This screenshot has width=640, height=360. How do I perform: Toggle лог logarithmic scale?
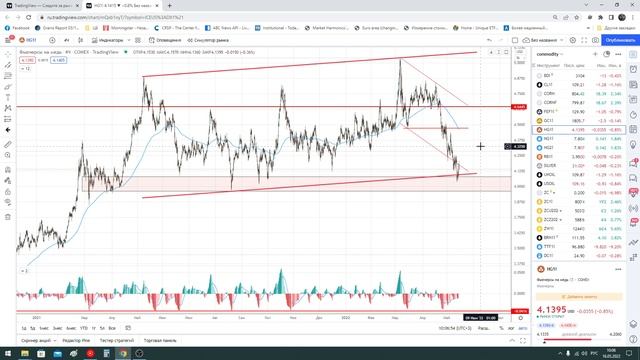tap(511, 328)
